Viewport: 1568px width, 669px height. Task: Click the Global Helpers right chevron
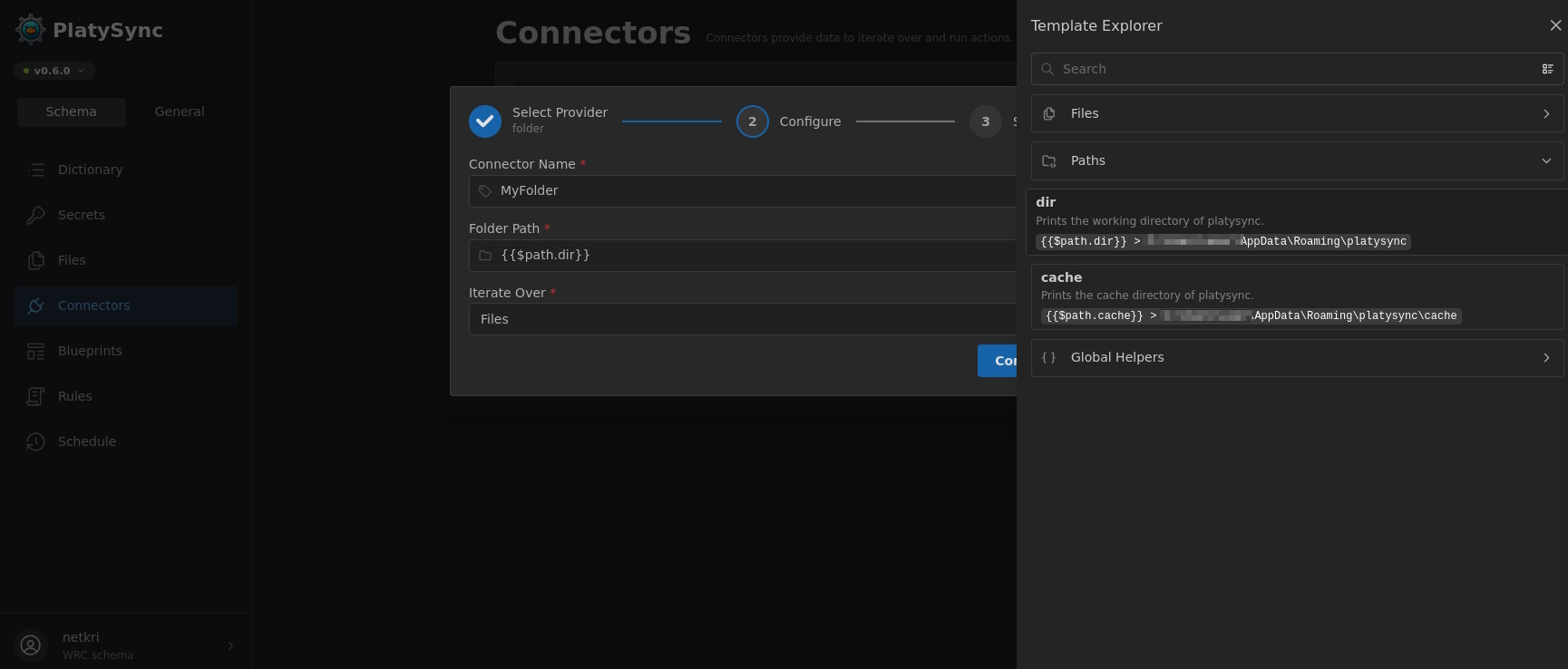(x=1546, y=357)
